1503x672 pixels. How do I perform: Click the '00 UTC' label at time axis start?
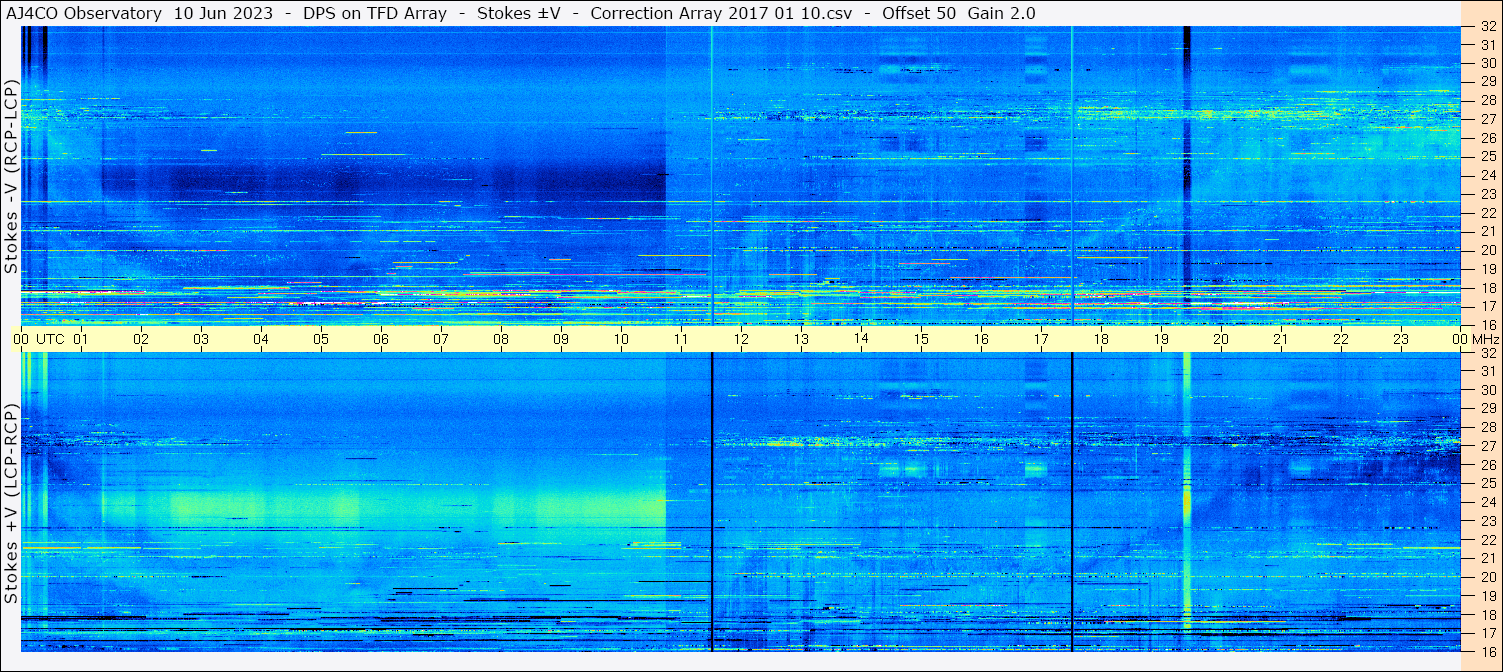(x=39, y=339)
